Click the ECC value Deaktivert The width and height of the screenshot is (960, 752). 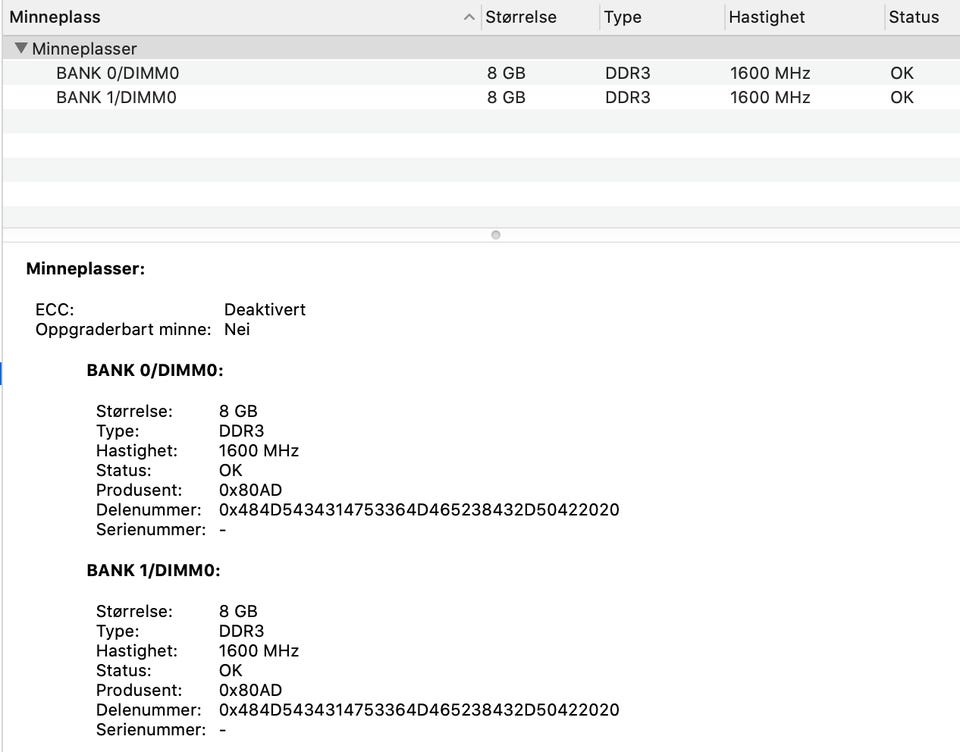(264, 309)
